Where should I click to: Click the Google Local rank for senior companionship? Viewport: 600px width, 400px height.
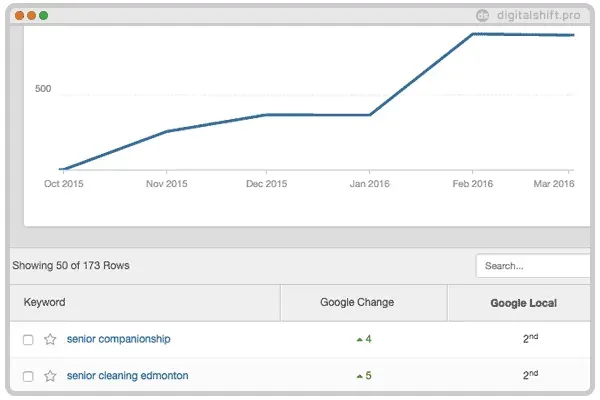(530, 339)
